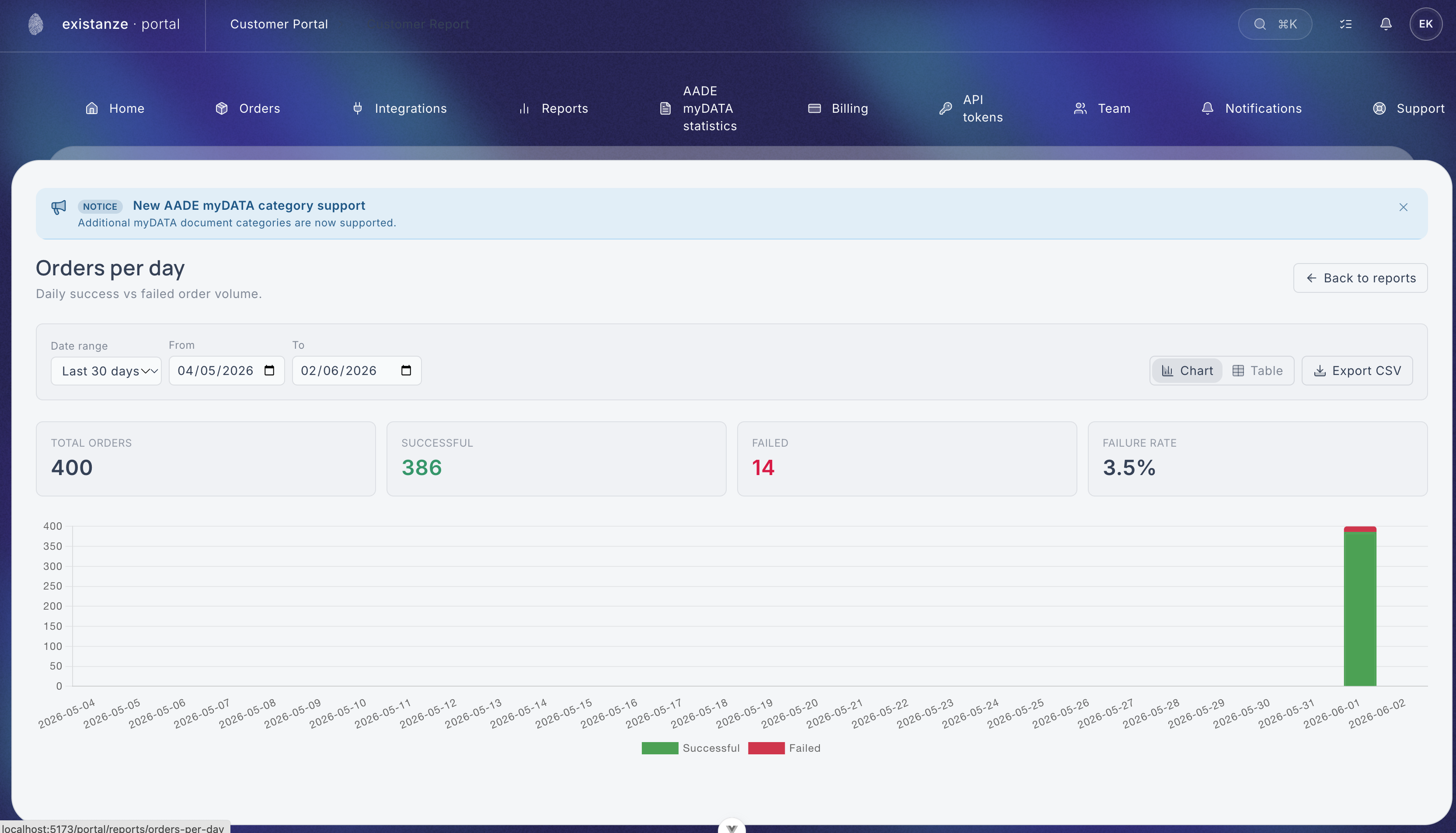
Task: Open the checklist tasks icon
Action: click(1345, 24)
